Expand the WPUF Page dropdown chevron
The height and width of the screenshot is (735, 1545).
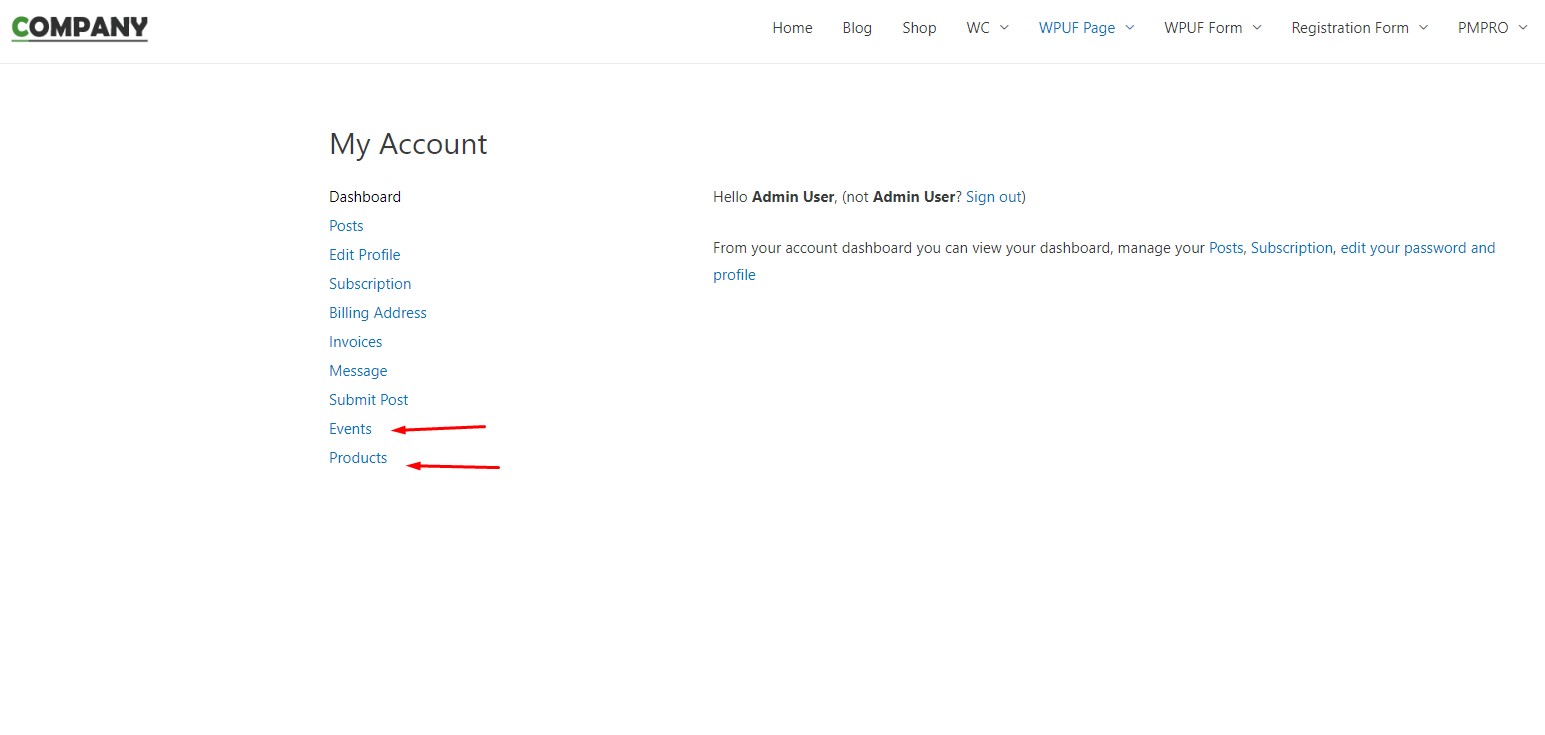coord(1130,28)
